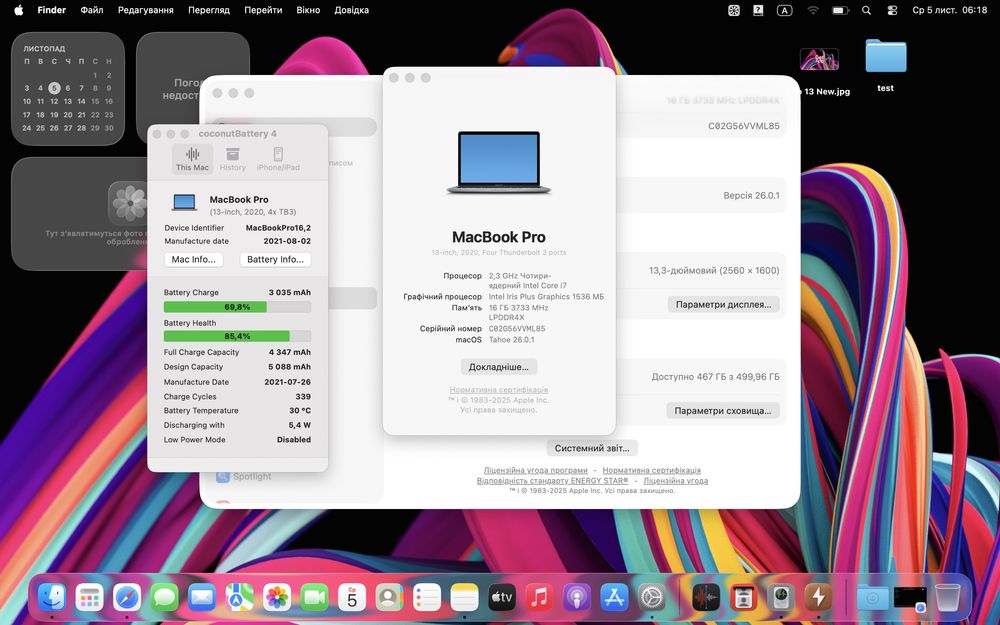Open the Перегляд menu

209,10
